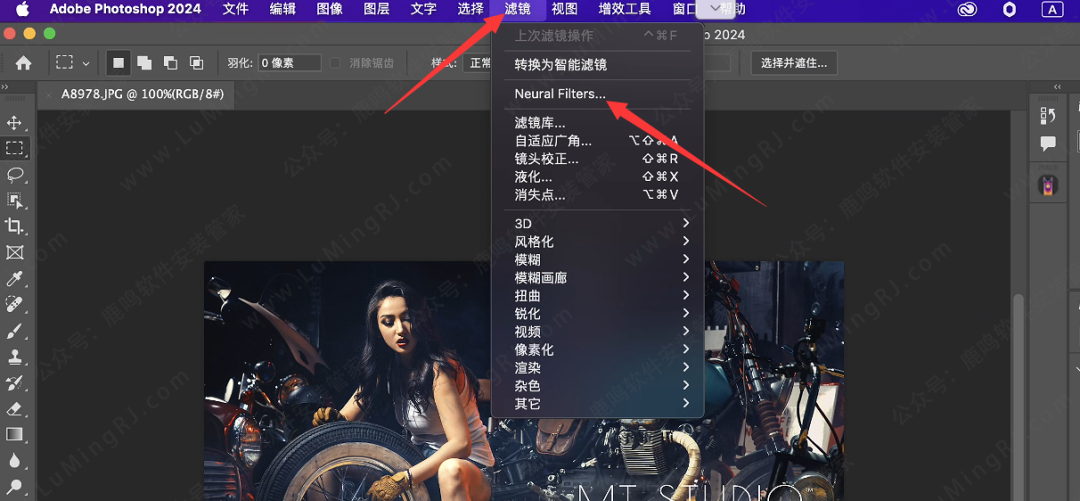
Task: Select the Eyedropper tool
Action: [14, 278]
